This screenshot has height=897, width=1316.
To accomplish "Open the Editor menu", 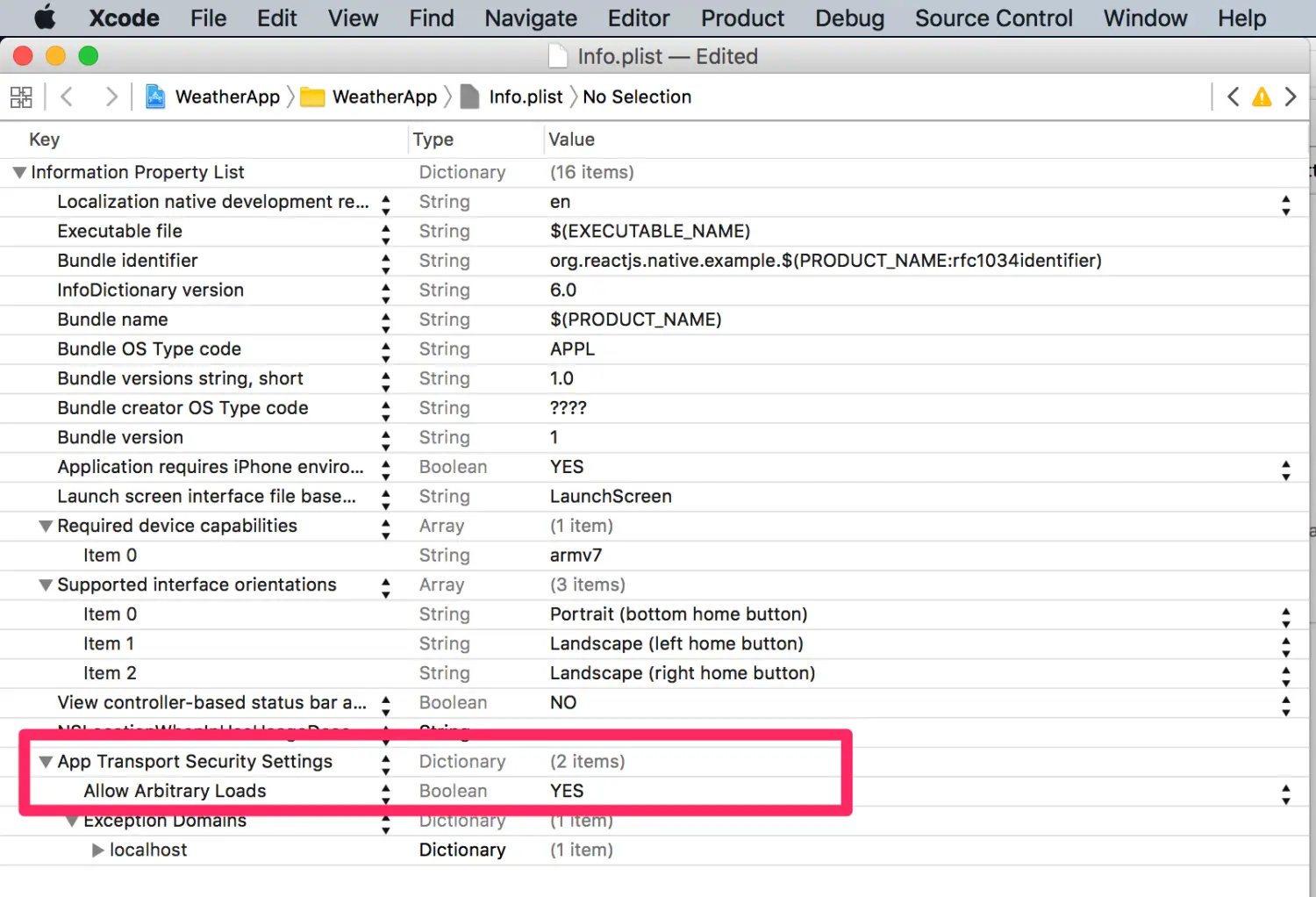I will [638, 18].
